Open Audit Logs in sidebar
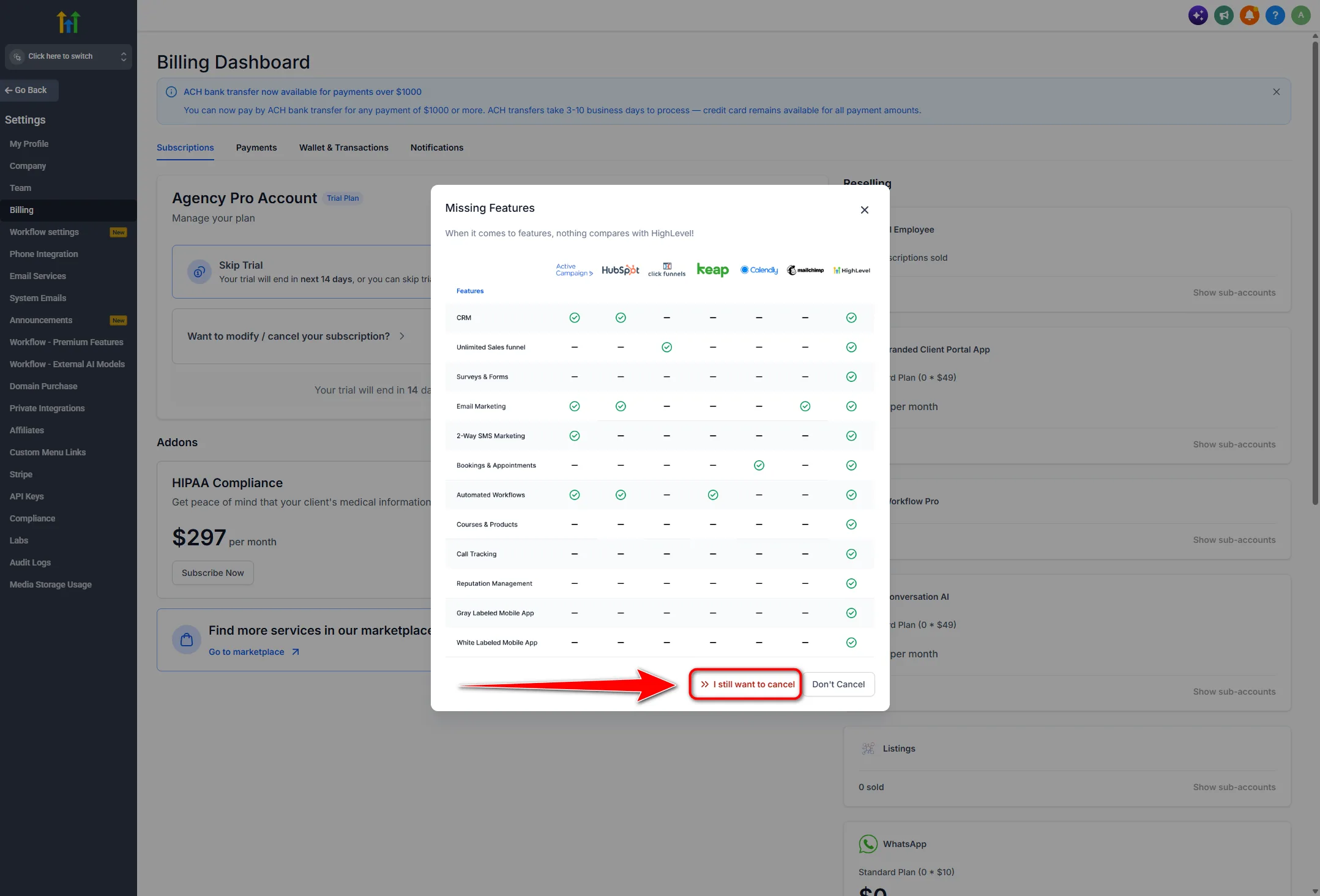 coord(30,562)
